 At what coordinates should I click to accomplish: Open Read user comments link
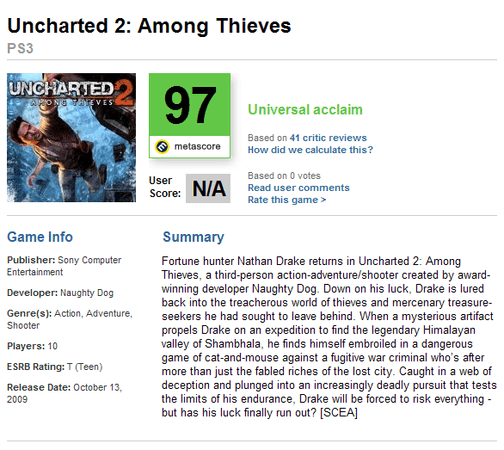click(x=298, y=188)
